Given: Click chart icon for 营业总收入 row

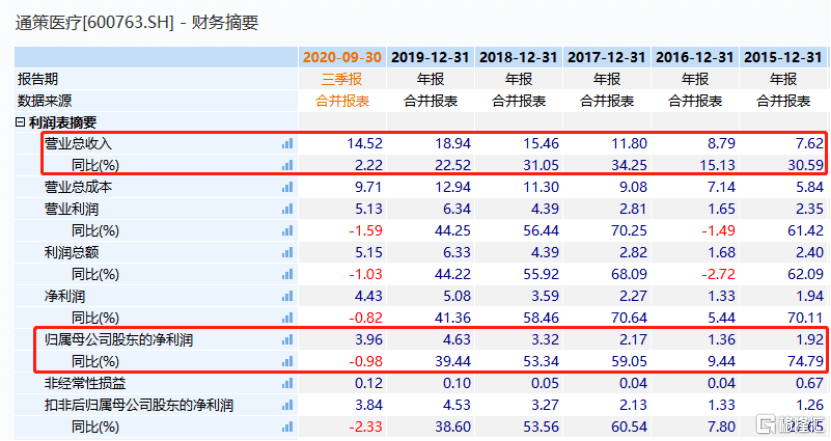Looking at the screenshot, I should tap(288, 144).
